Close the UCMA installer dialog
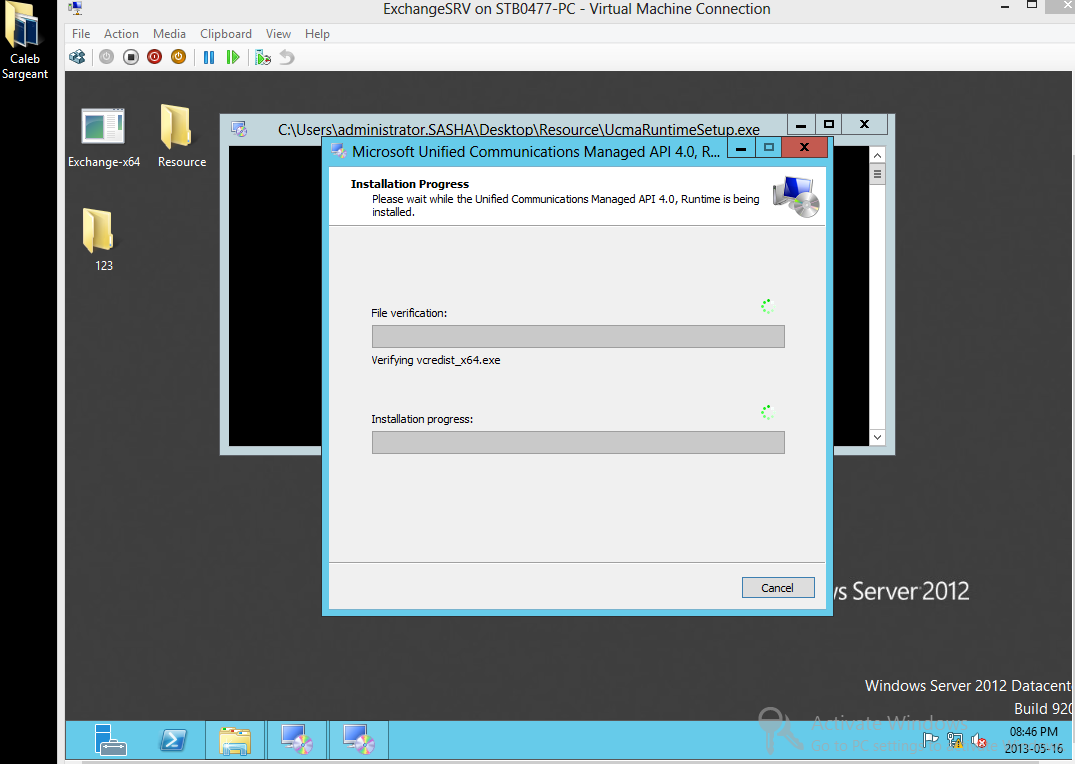The width and height of the screenshot is (1075, 764). click(804, 148)
